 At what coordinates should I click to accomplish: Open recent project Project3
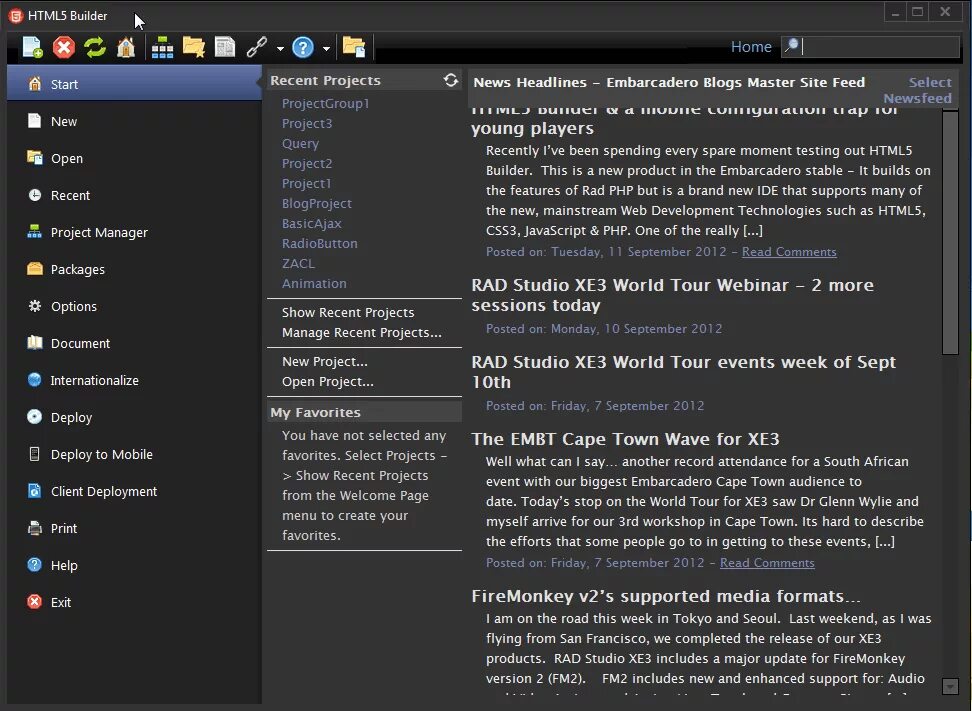tap(307, 123)
